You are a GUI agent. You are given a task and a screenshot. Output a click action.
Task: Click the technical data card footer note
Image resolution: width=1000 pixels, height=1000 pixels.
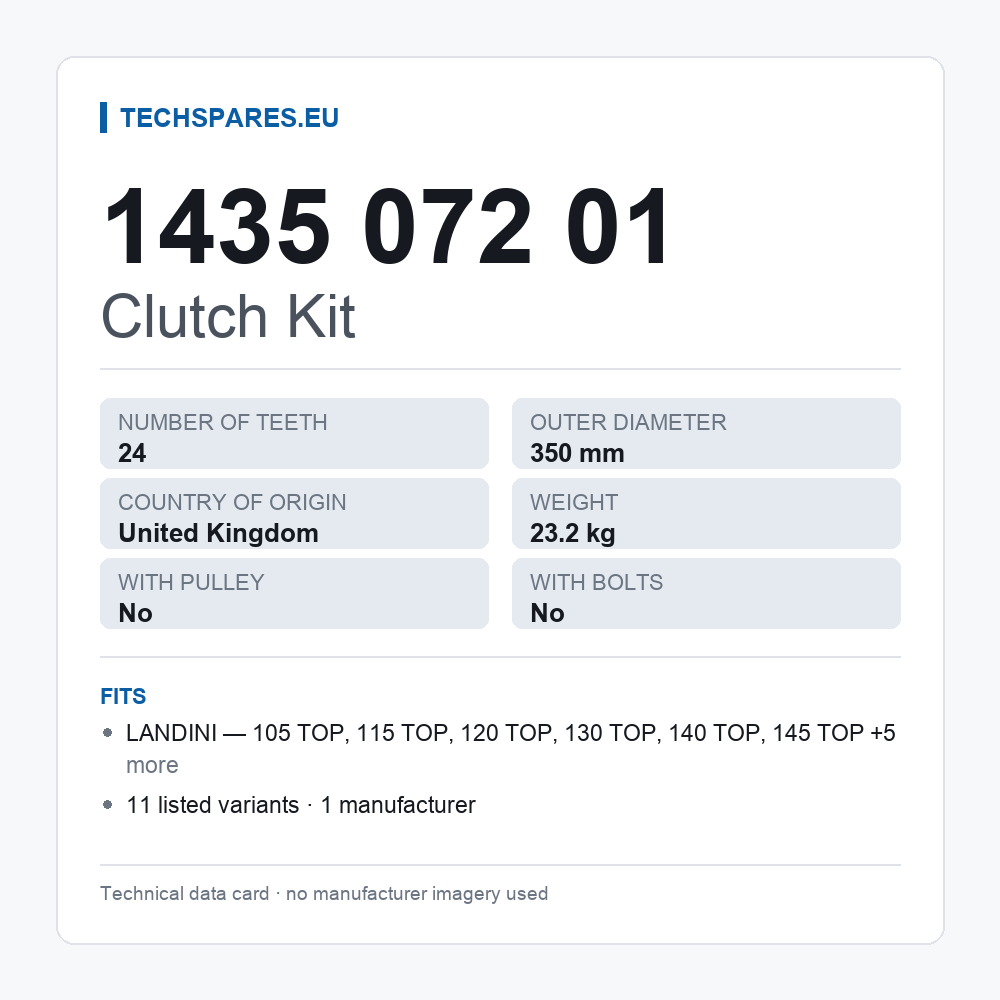pos(324,893)
